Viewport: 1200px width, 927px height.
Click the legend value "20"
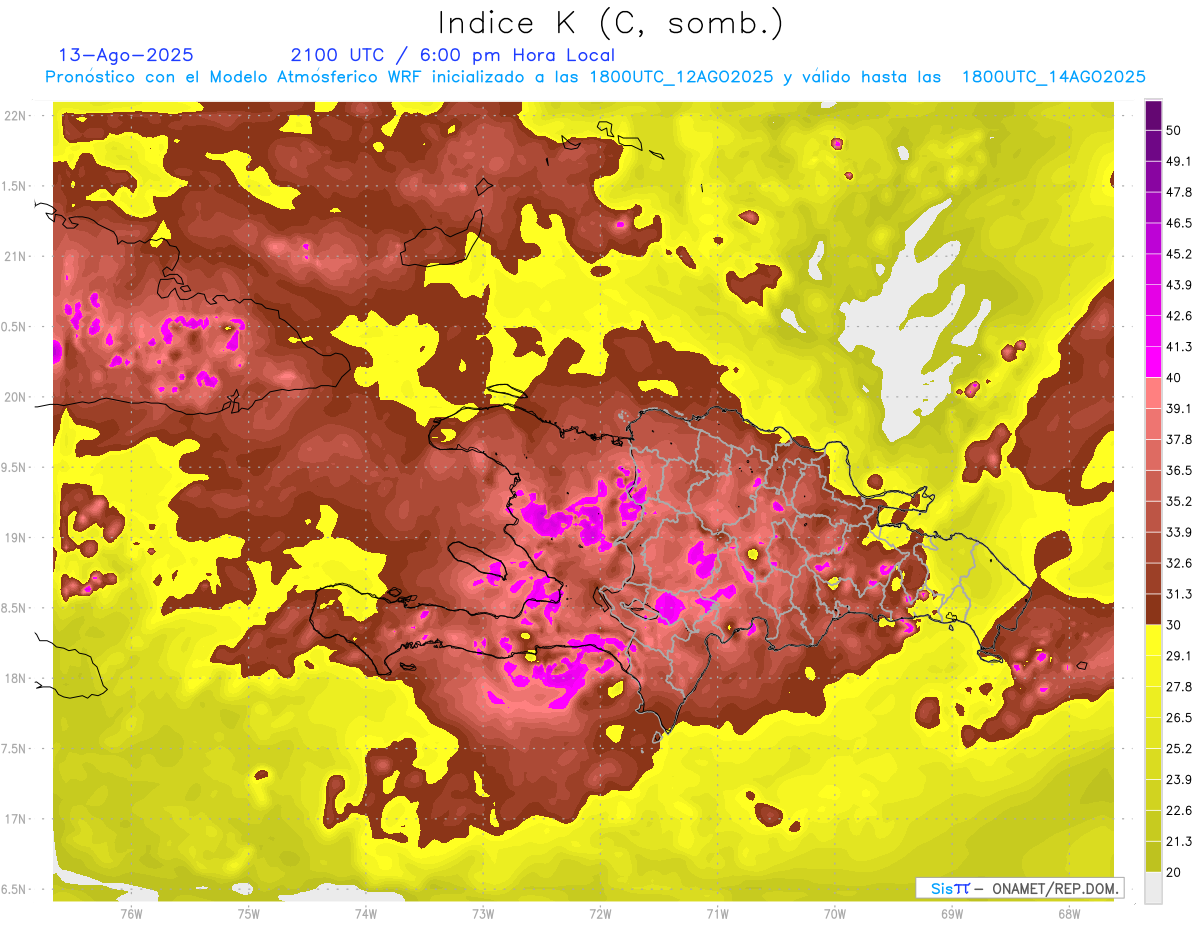[1174, 872]
